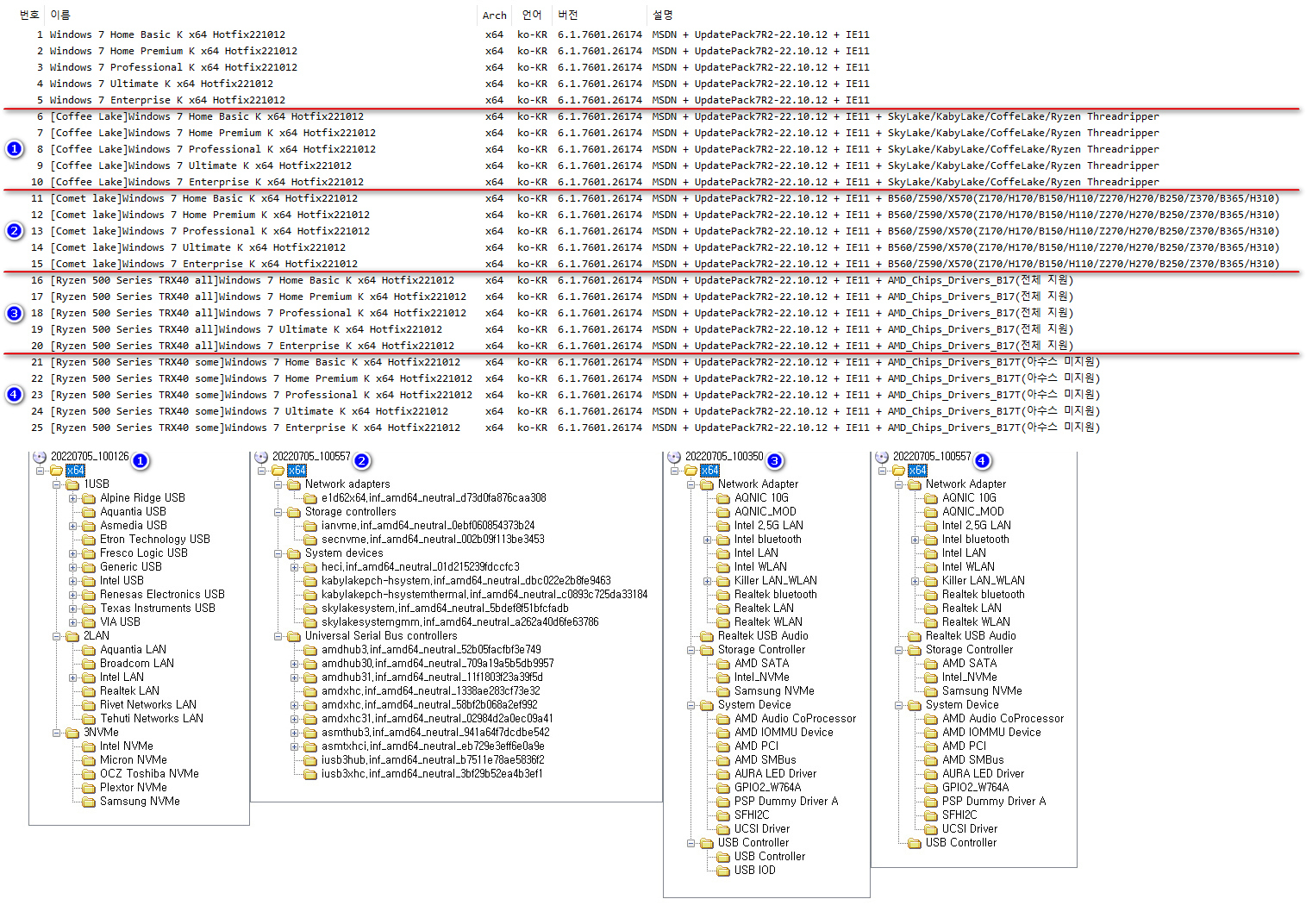Click the skylakesystemgmm.inf folder icon
The height and width of the screenshot is (924, 1306).
(310, 622)
